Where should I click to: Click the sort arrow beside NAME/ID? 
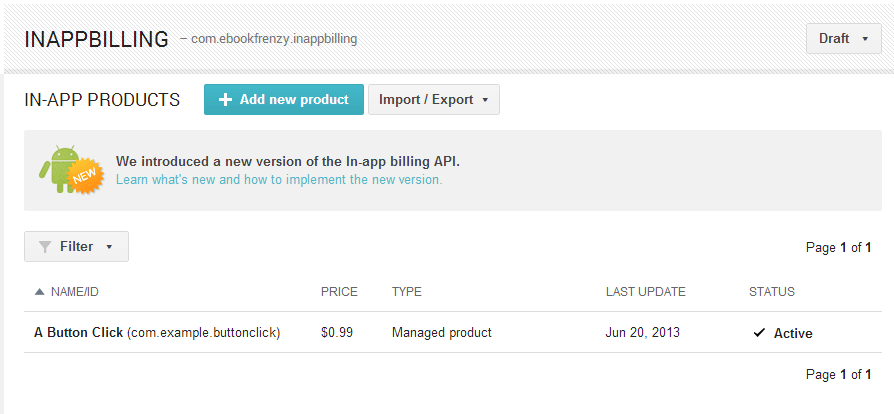pos(39,292)
